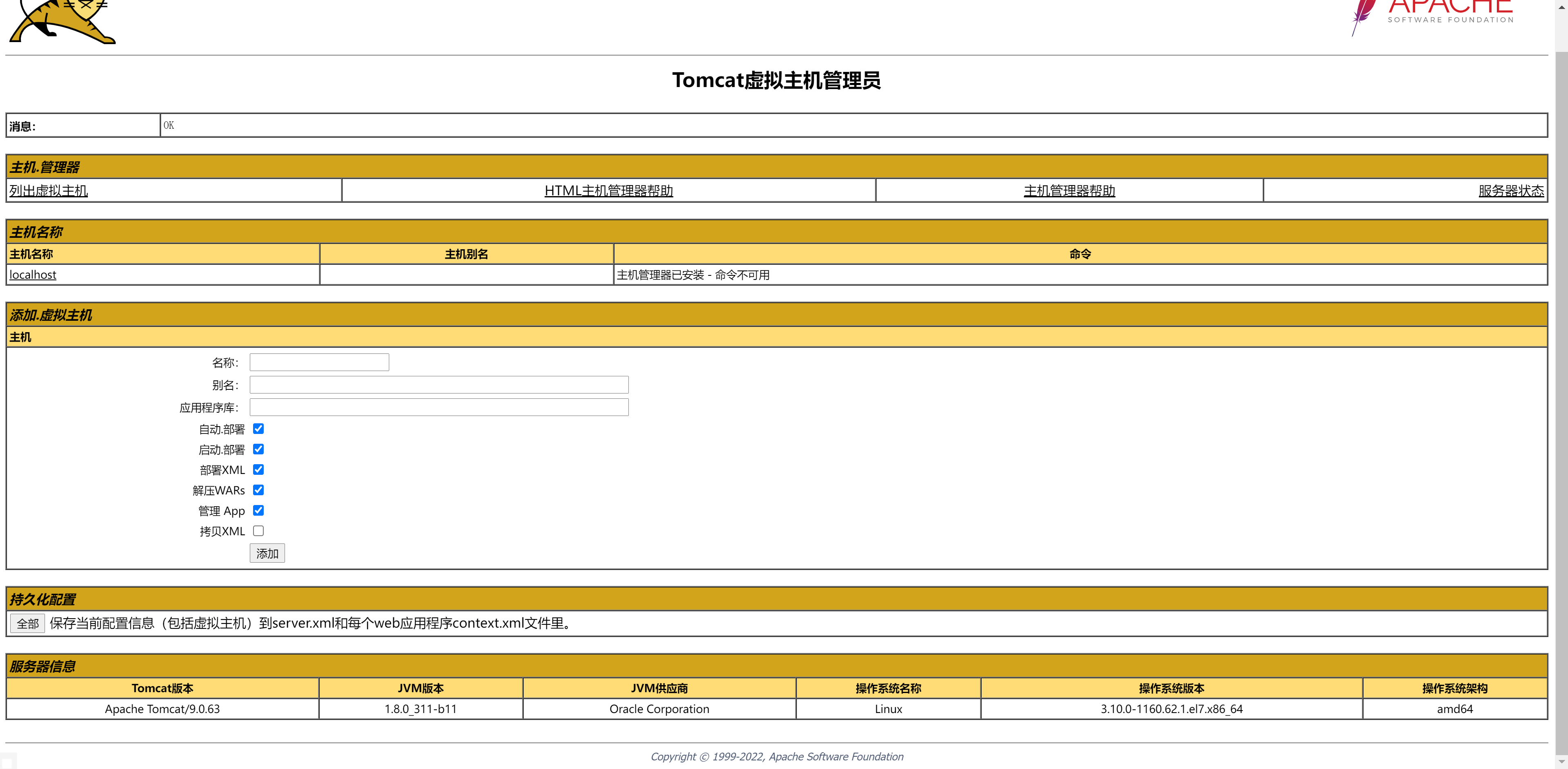This screenshot has height=769, width=1568.
Task: Enable the 拷贝XML checkbox
Action: (259, 530)
